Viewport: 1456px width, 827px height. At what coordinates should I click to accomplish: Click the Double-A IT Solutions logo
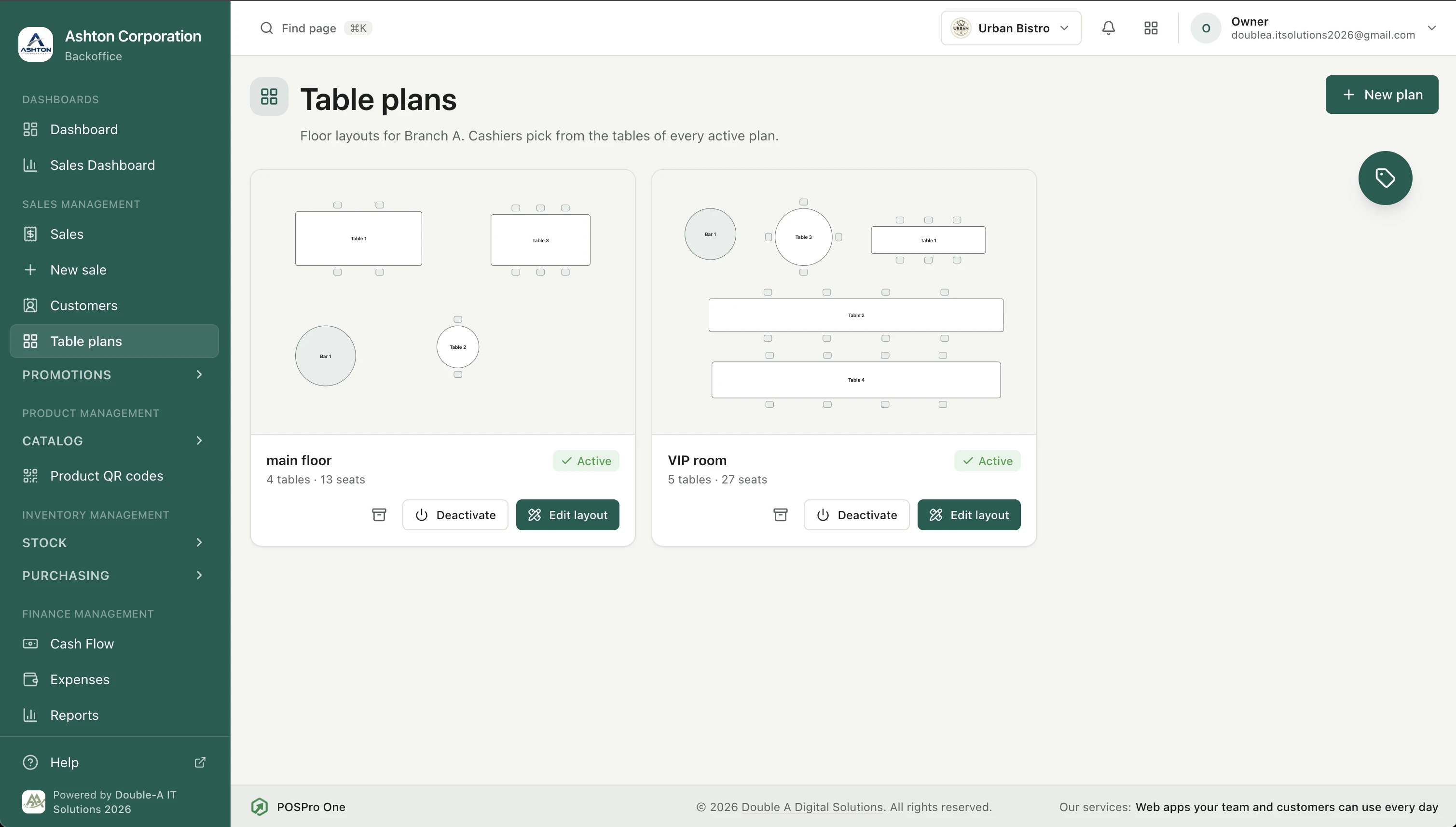[33, 801]
